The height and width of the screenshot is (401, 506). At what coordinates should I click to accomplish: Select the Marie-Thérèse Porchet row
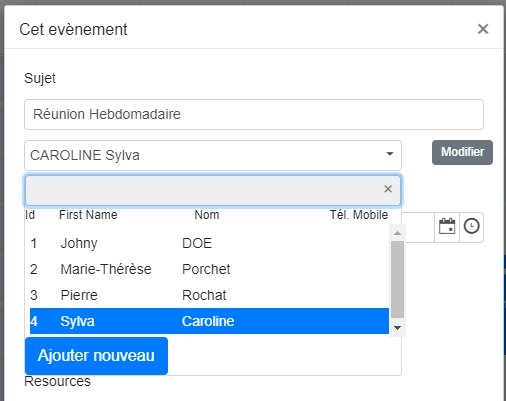coord(209,269)
